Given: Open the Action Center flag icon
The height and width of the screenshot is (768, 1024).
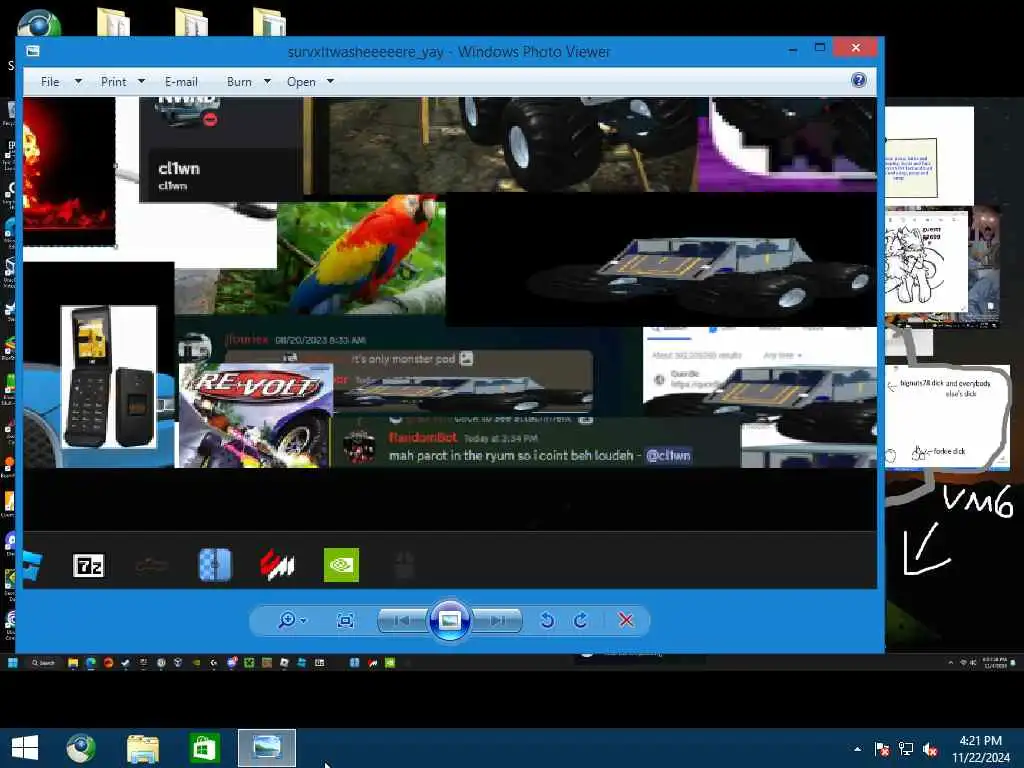Looking at the screenshot, I should pos(882,749).
